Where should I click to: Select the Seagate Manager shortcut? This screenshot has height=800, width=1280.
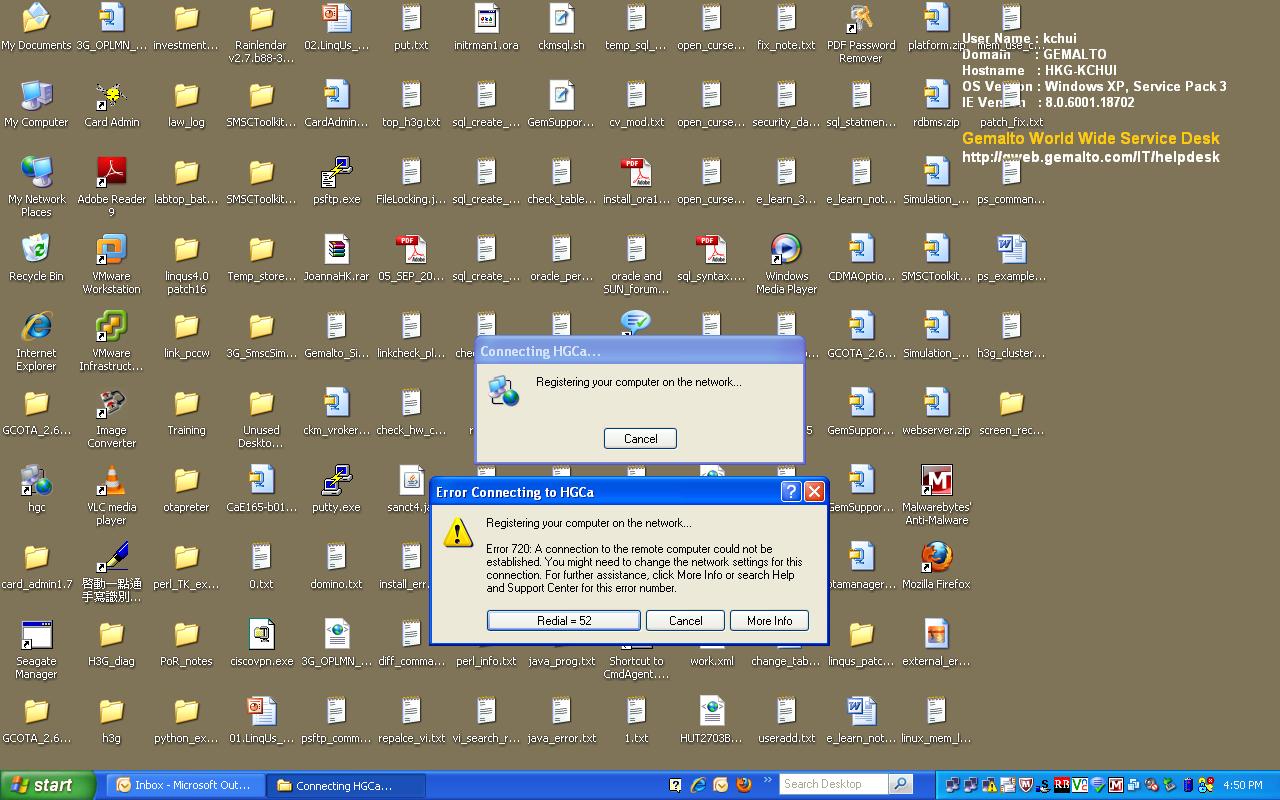pos(36,649)
